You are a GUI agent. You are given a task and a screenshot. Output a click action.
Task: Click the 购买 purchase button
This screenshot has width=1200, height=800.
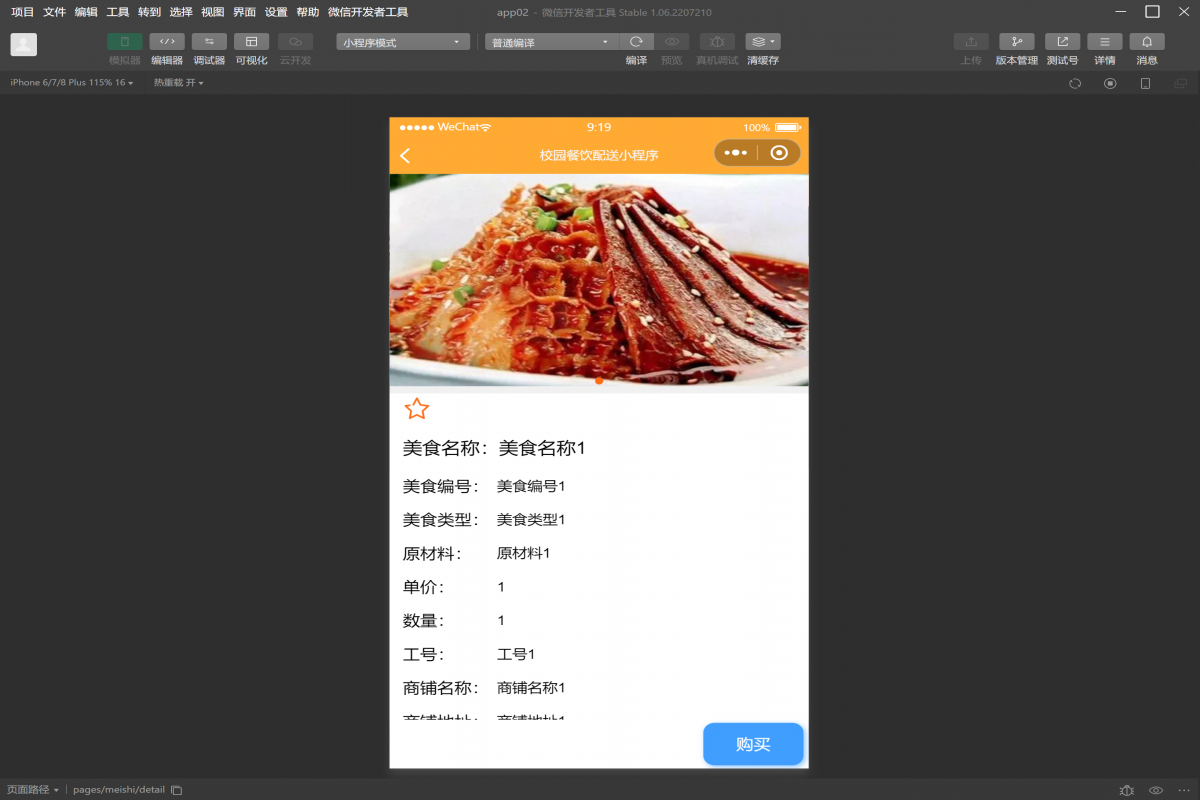click(753, 744)
